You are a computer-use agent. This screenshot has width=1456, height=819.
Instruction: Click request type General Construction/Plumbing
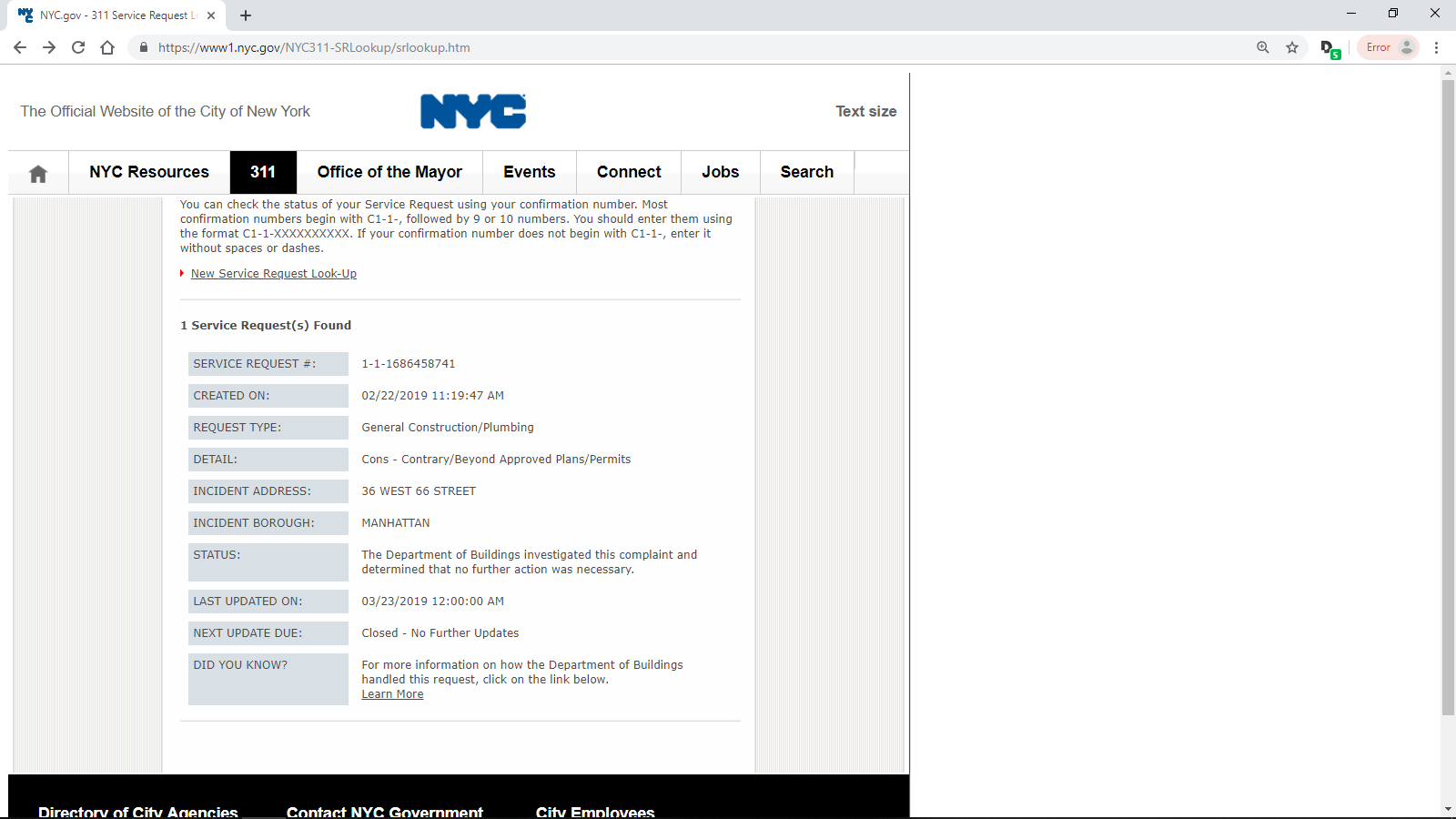[x=448, y=428]
